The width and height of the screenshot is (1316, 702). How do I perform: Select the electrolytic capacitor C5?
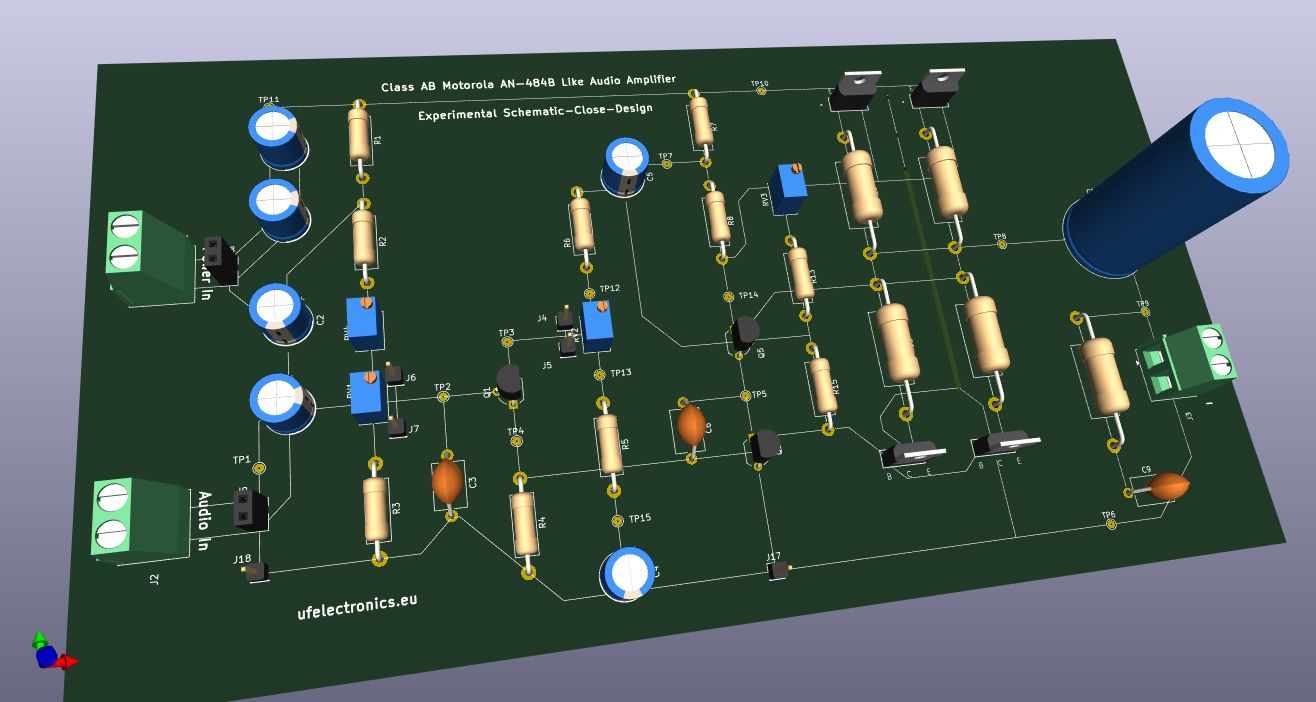627,166
